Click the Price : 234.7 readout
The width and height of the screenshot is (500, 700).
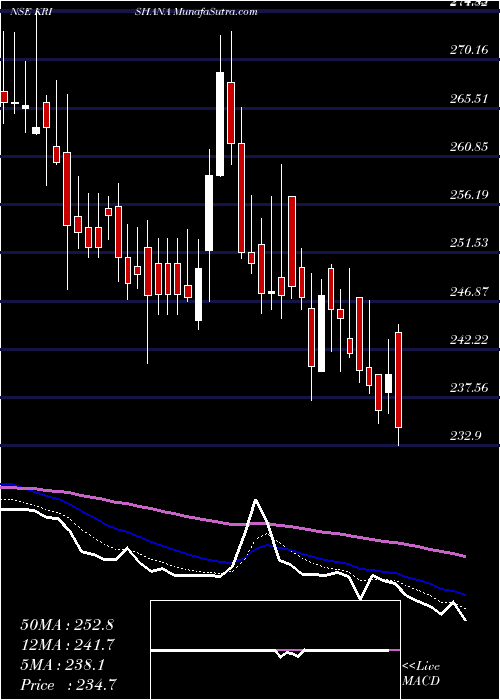[71, 685]
